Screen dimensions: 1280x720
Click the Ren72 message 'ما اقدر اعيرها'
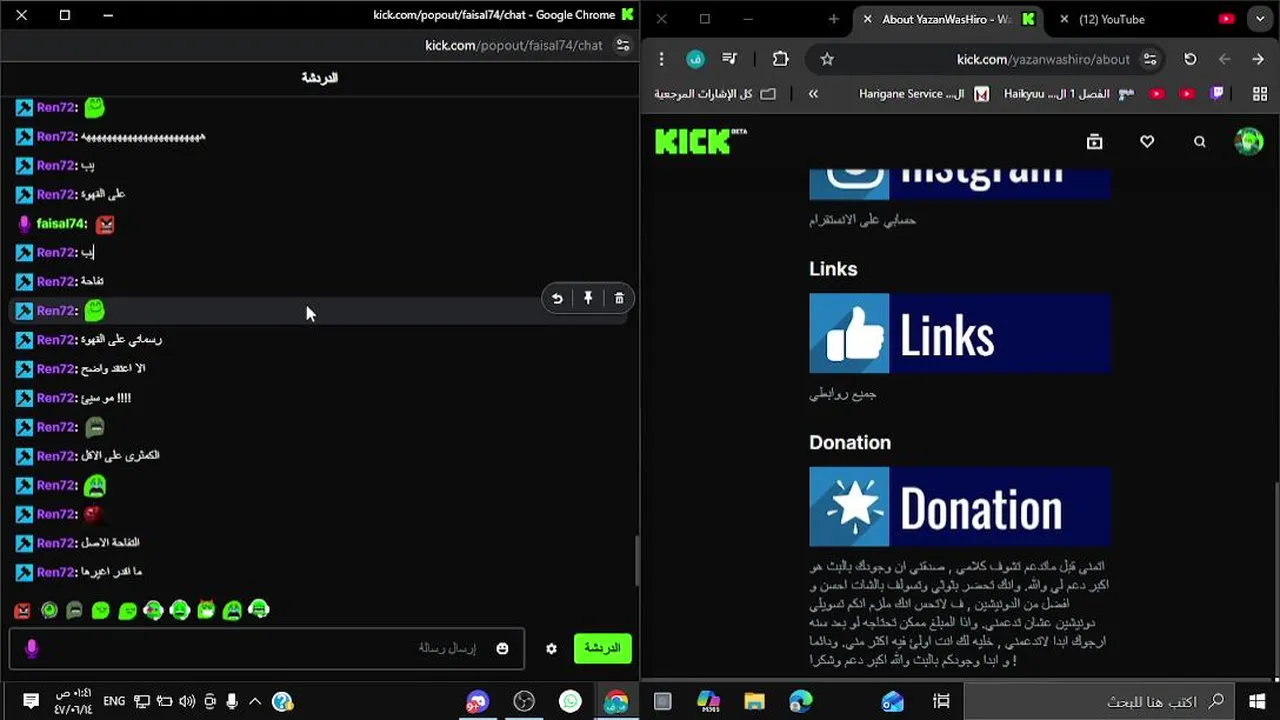pos(111,572)
